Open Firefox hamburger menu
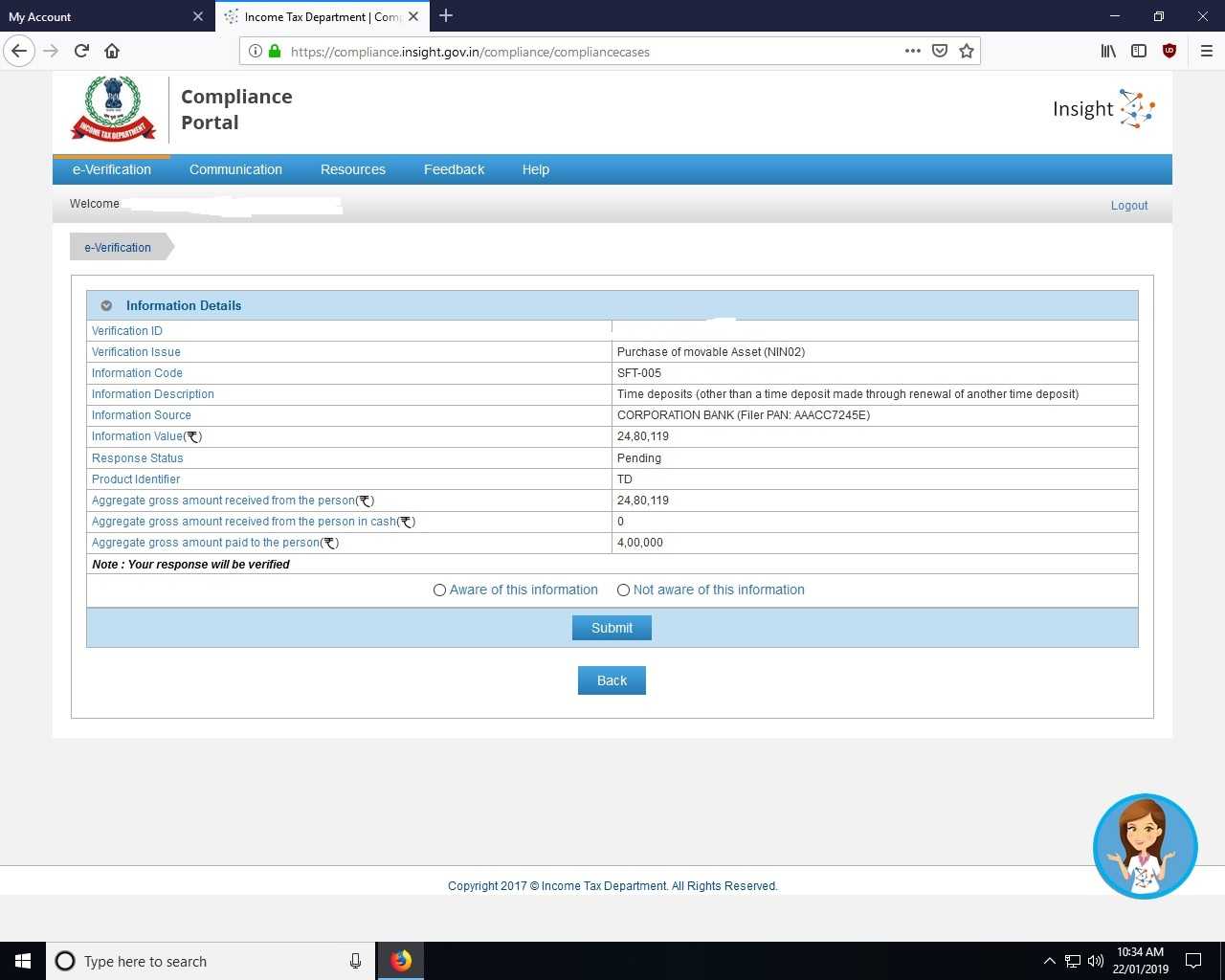Screen dimensions: 1225x980 pyautogui.click(x=1207, y=51)
